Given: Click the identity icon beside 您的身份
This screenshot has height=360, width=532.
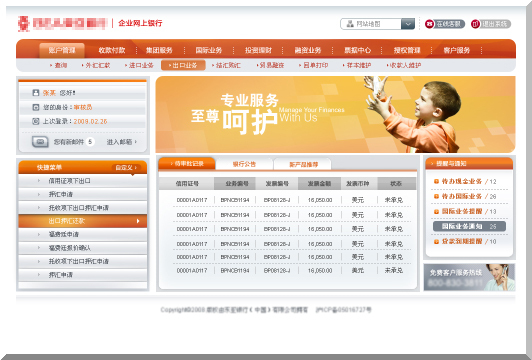Looking at the screenshot, I should pos(35,107).
